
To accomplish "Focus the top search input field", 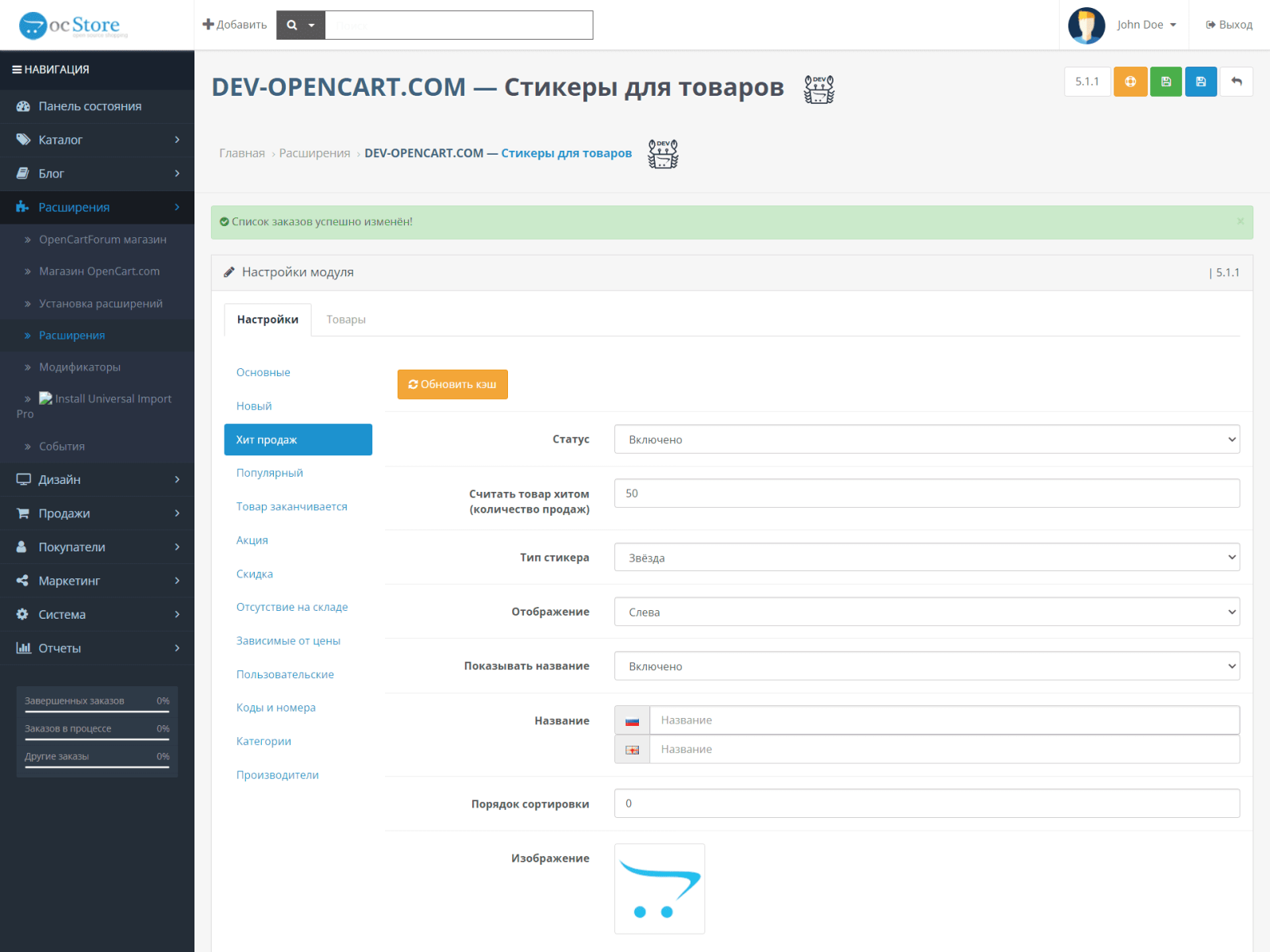I will pyautogui.click(x=459, y=25).
